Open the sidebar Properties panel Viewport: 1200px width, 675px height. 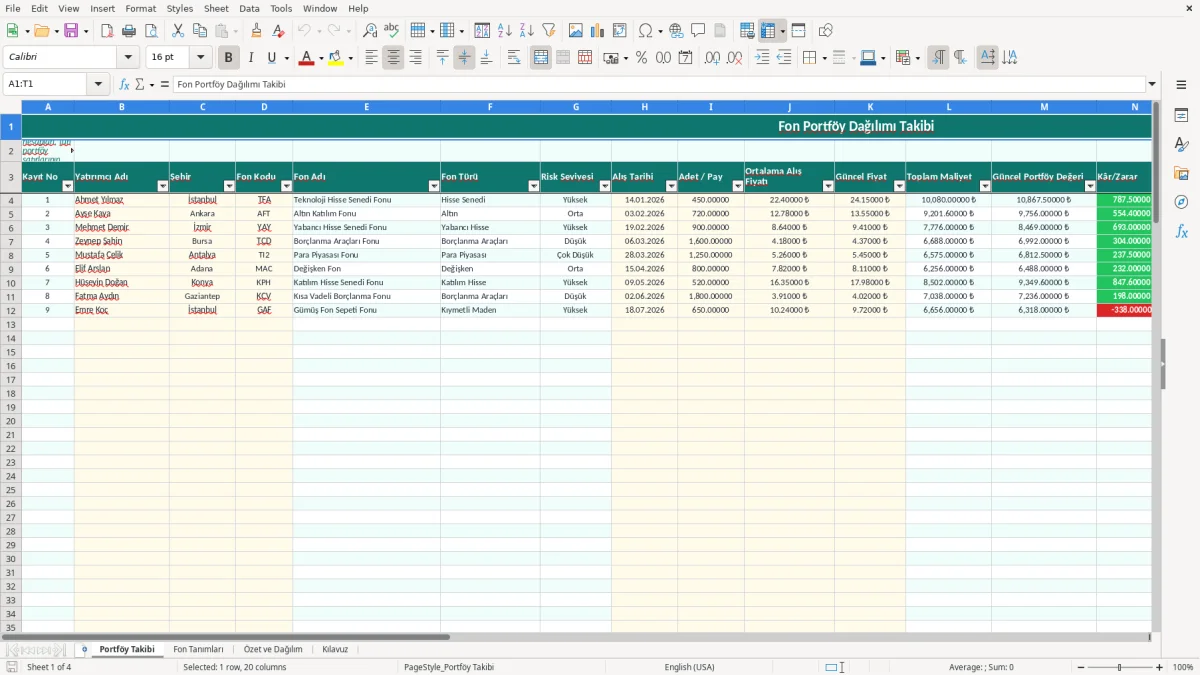point(1181,116)
